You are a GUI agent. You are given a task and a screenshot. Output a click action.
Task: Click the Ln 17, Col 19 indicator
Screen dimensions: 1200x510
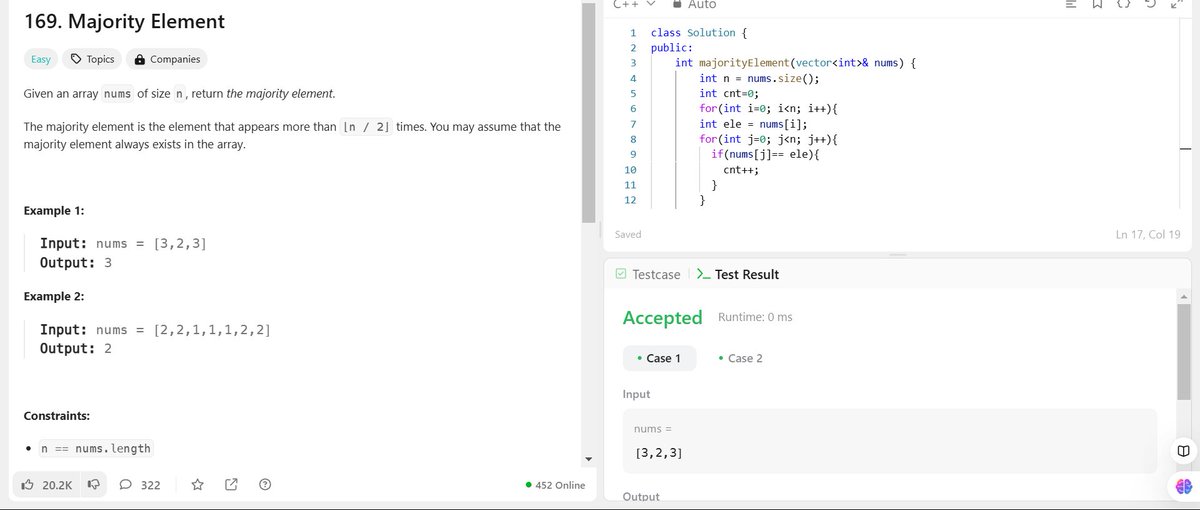point(1148,234)
